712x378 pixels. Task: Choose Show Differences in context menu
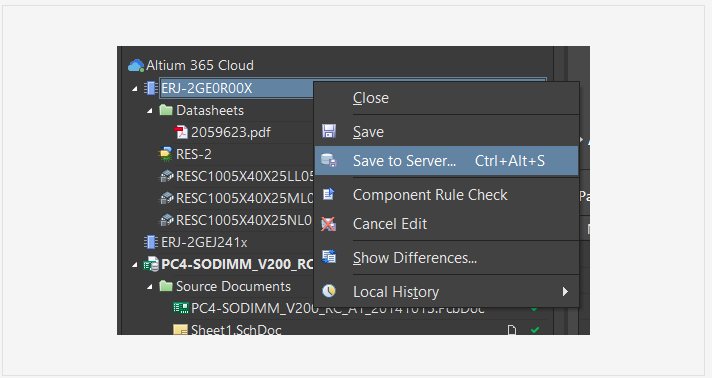click(415, 258)
